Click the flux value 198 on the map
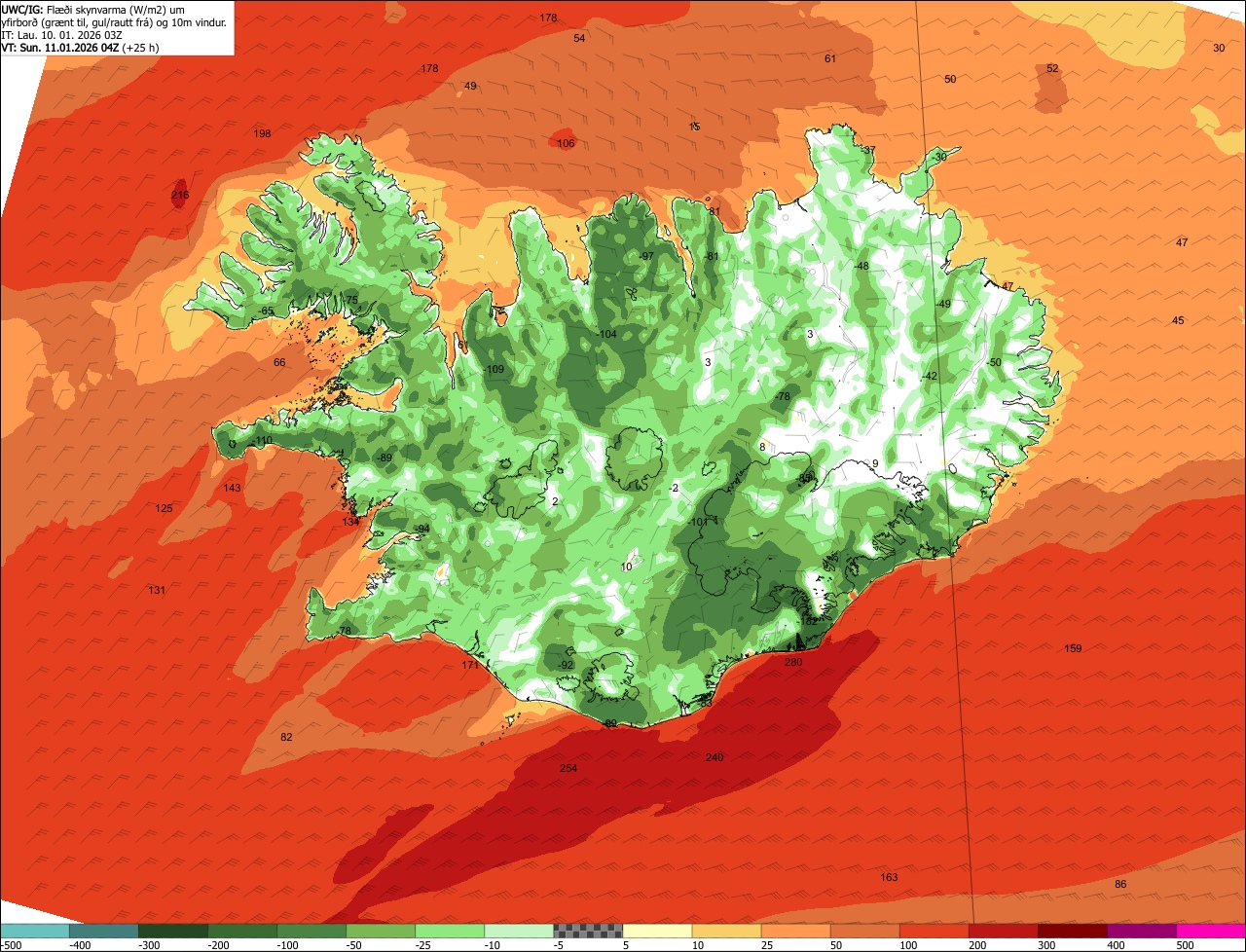Image resolution: width=1246 pixels, height=952 pixels. (262, 133)
